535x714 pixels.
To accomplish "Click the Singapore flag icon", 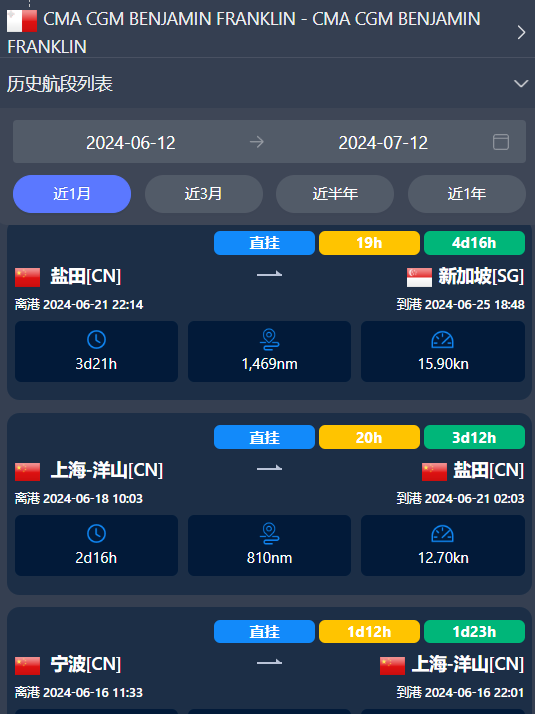I will (x=419, y=277).
